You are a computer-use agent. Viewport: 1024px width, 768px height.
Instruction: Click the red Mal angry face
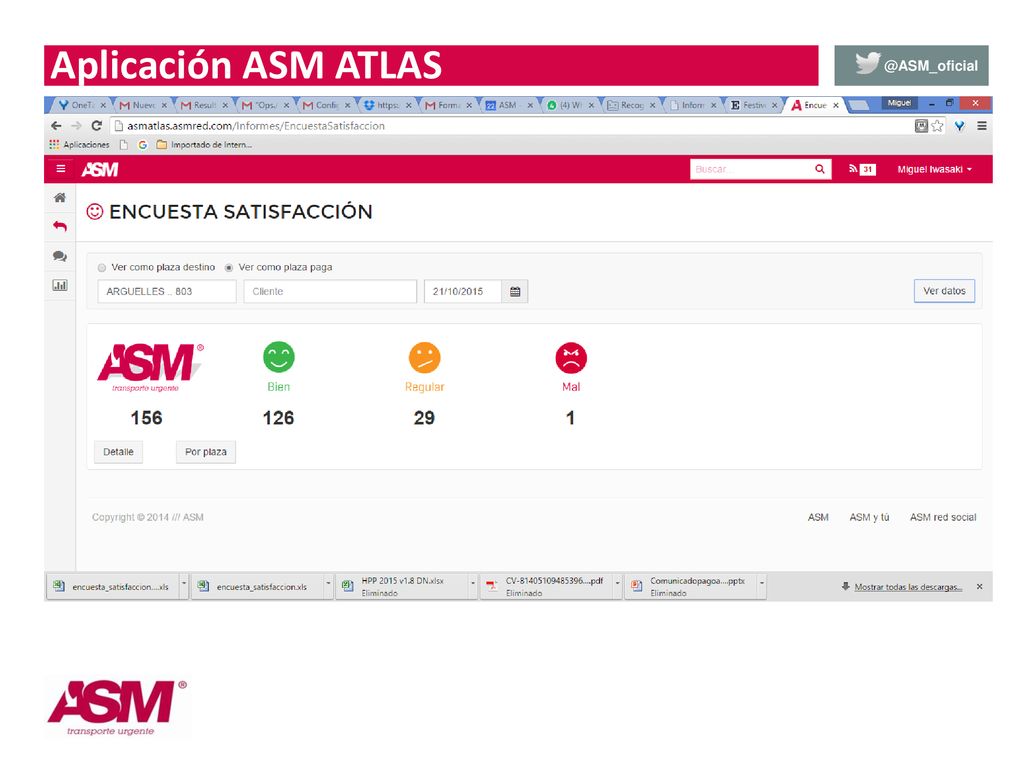click(x=571, y=357)
